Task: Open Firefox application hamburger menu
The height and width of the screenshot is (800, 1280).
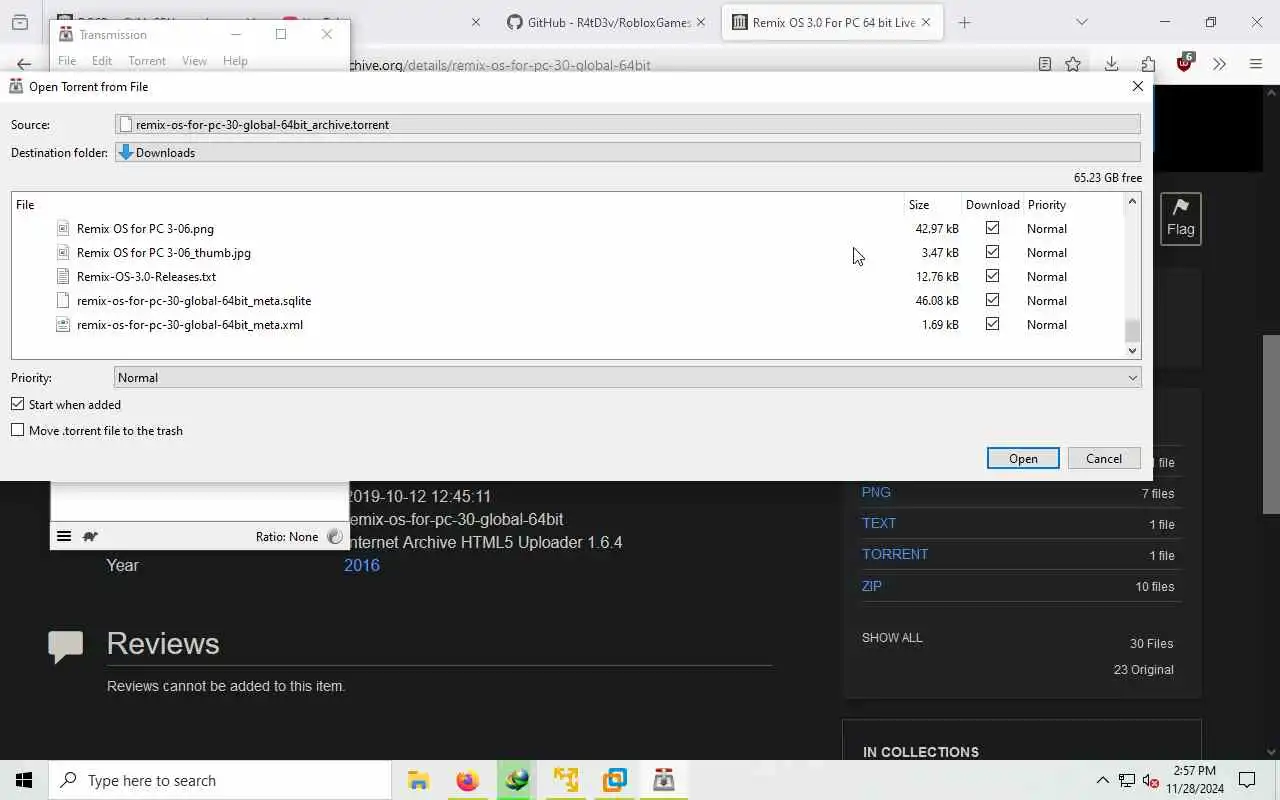Action: [1256, 64]
